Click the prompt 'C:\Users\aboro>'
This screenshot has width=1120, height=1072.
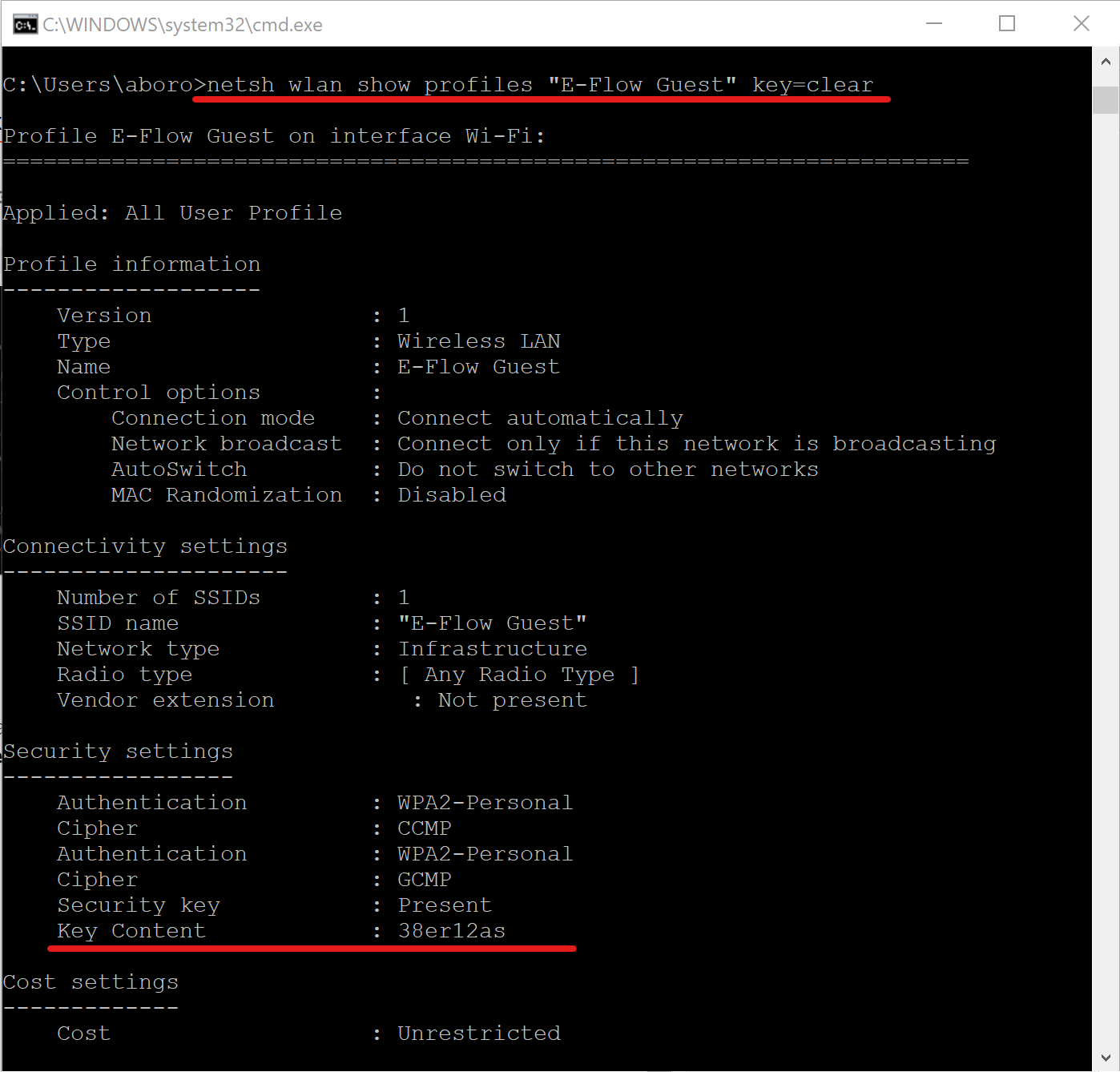pos(104,85)
